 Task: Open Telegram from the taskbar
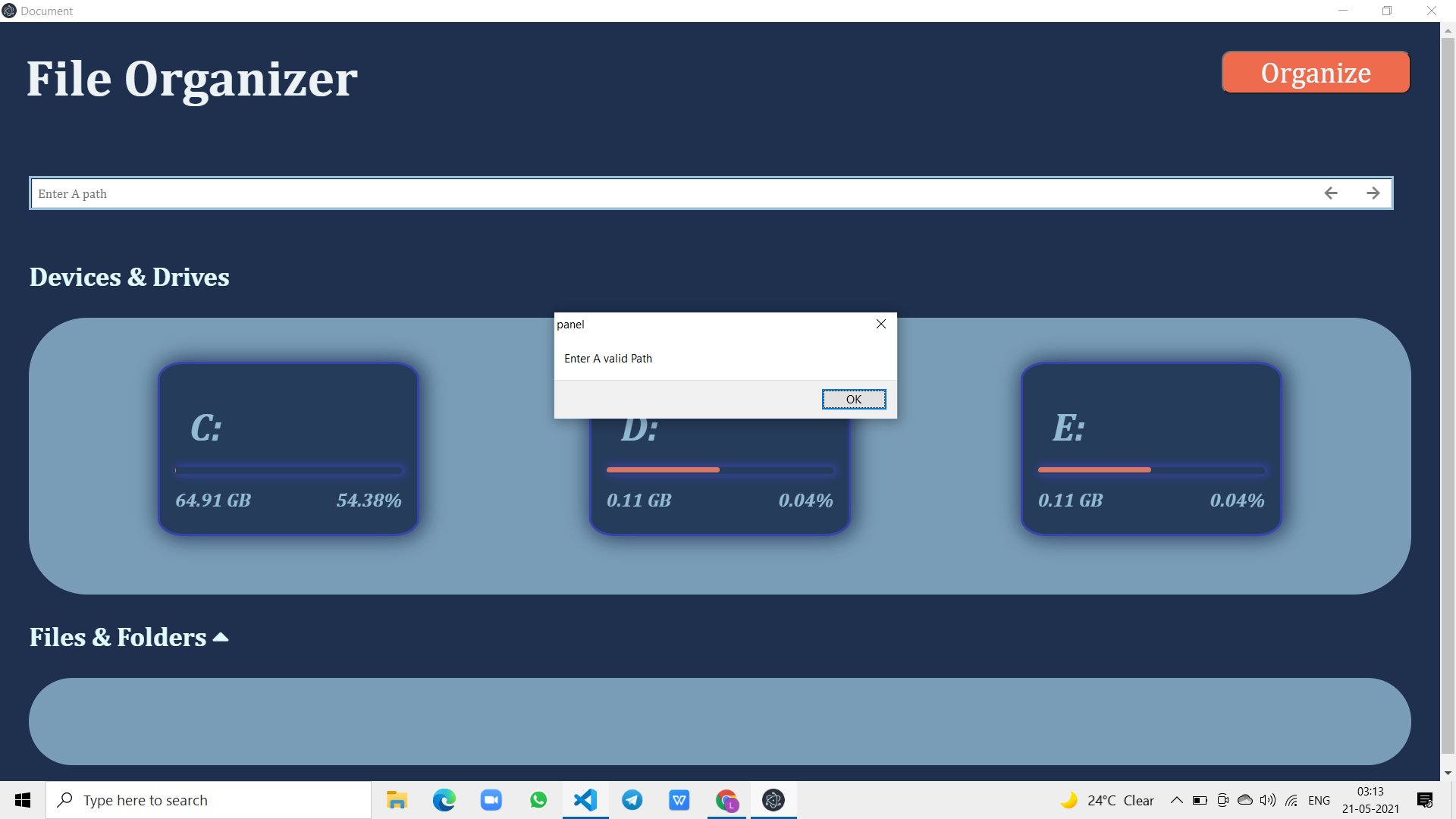(632, 800)
